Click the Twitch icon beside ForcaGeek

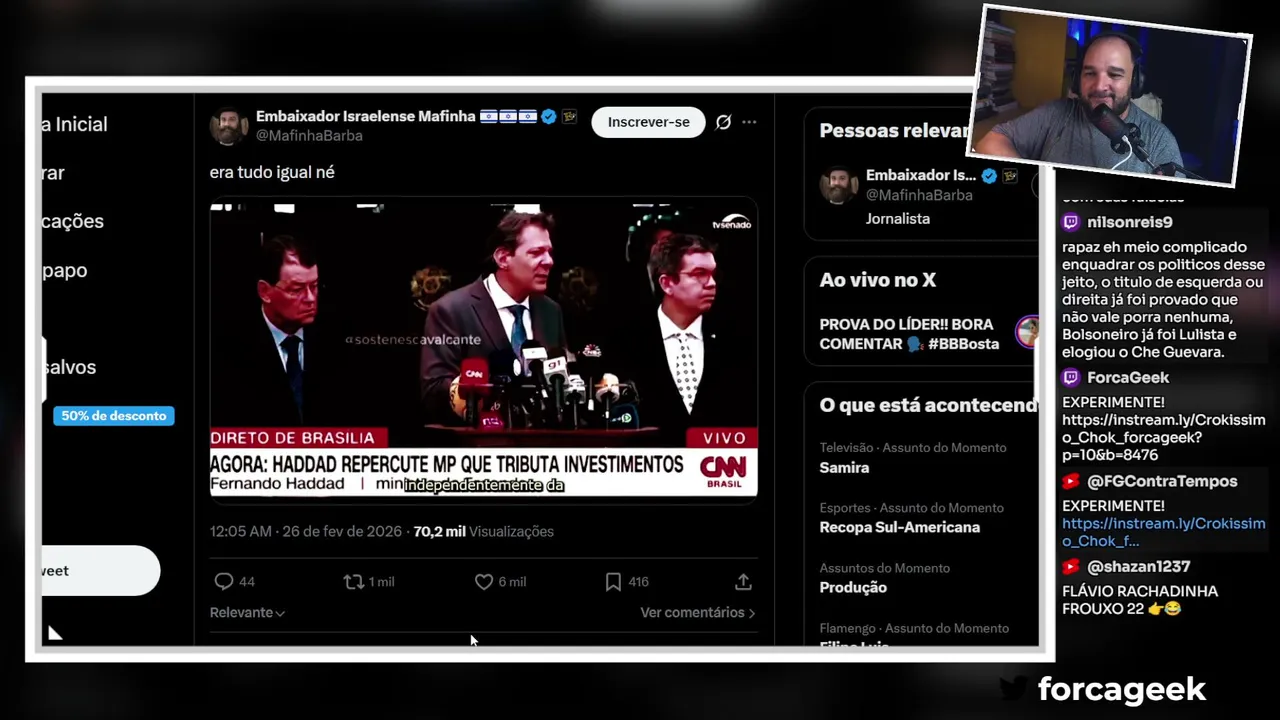(1071, 377)
